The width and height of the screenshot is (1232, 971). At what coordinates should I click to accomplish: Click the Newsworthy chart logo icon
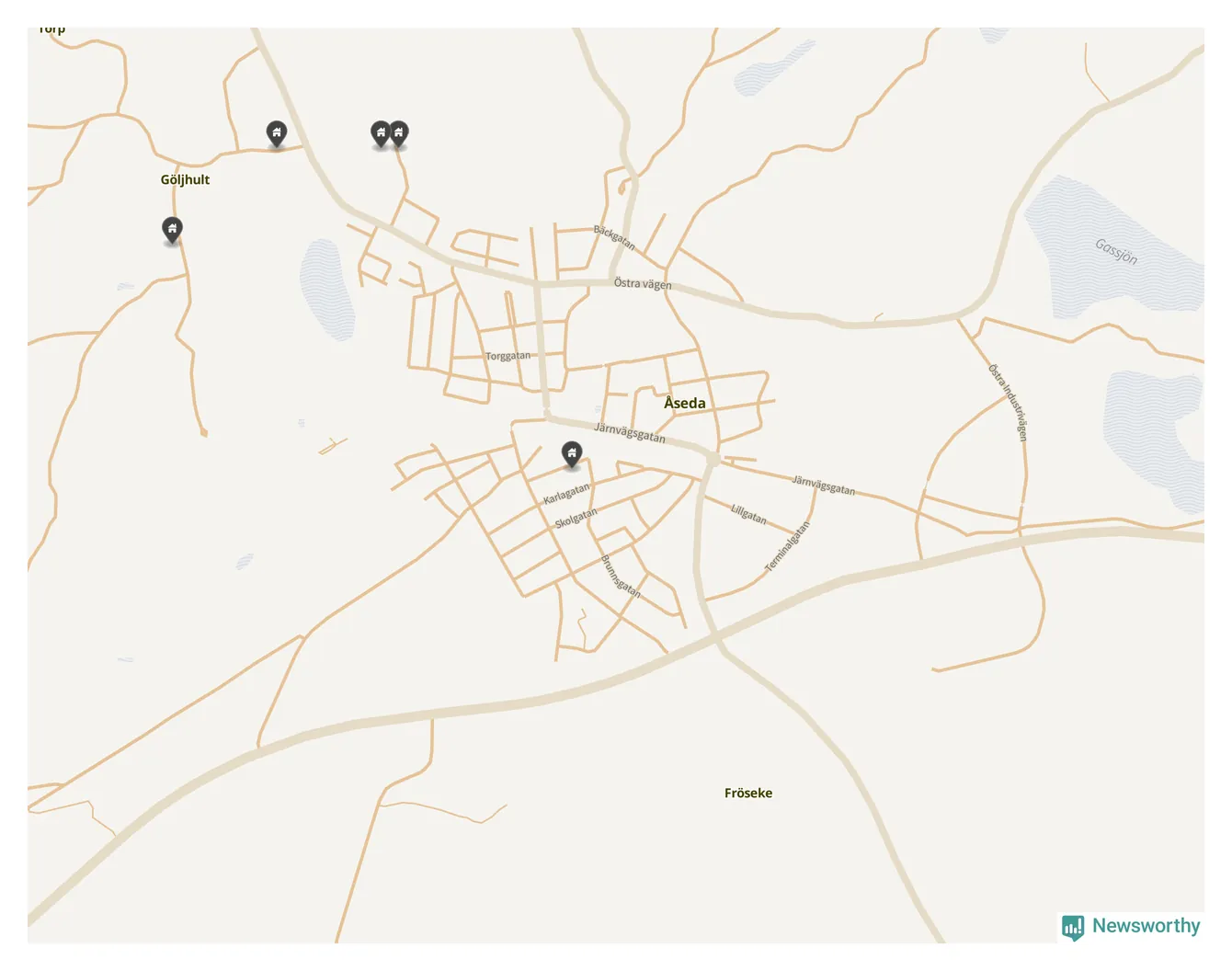[1073, 927]
